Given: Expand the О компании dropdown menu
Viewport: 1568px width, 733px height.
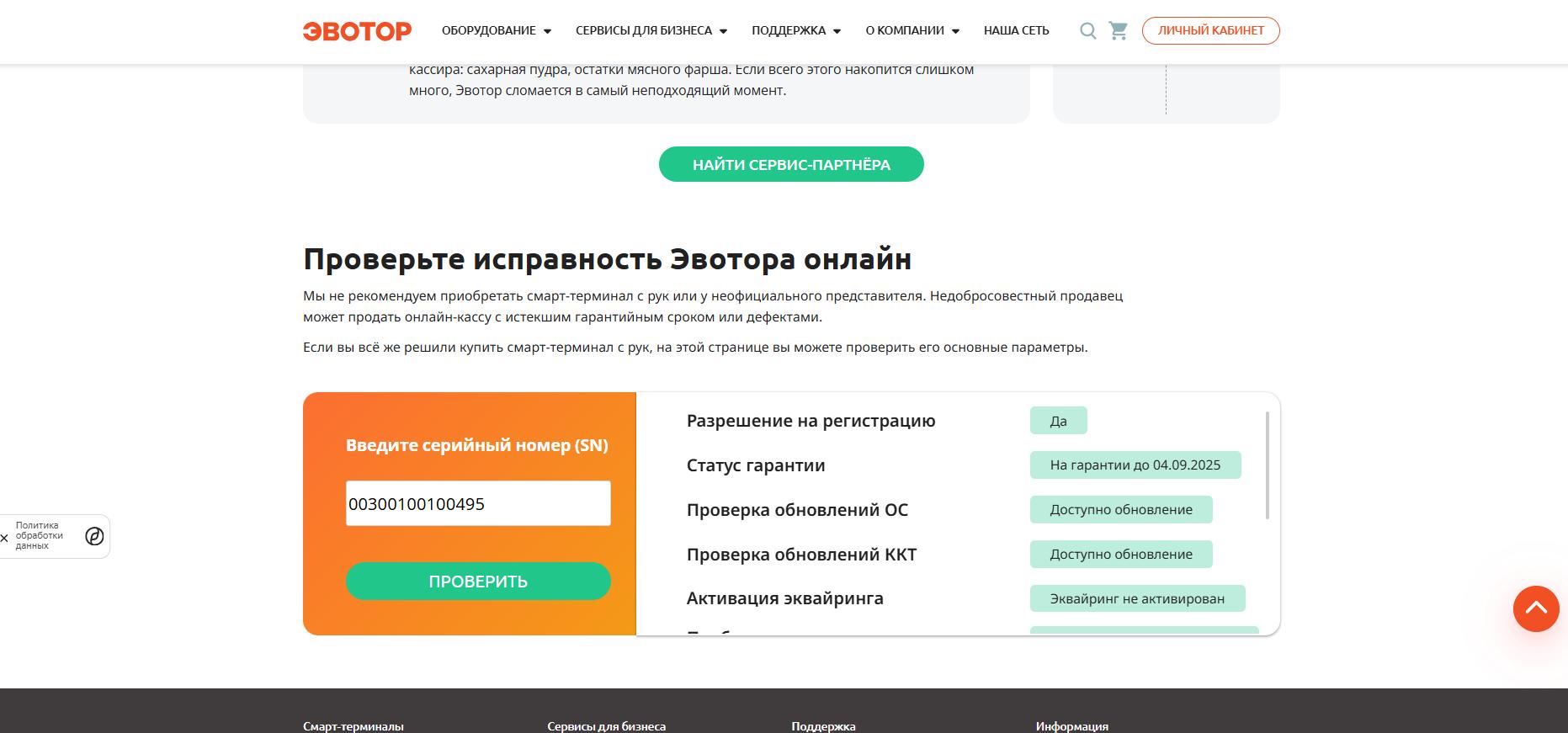Looking at the screenshot, I should 912,30.
